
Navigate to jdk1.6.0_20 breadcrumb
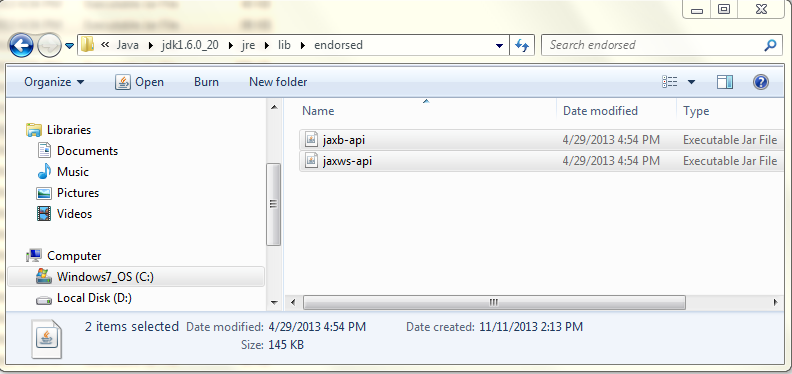coord(190,45)
